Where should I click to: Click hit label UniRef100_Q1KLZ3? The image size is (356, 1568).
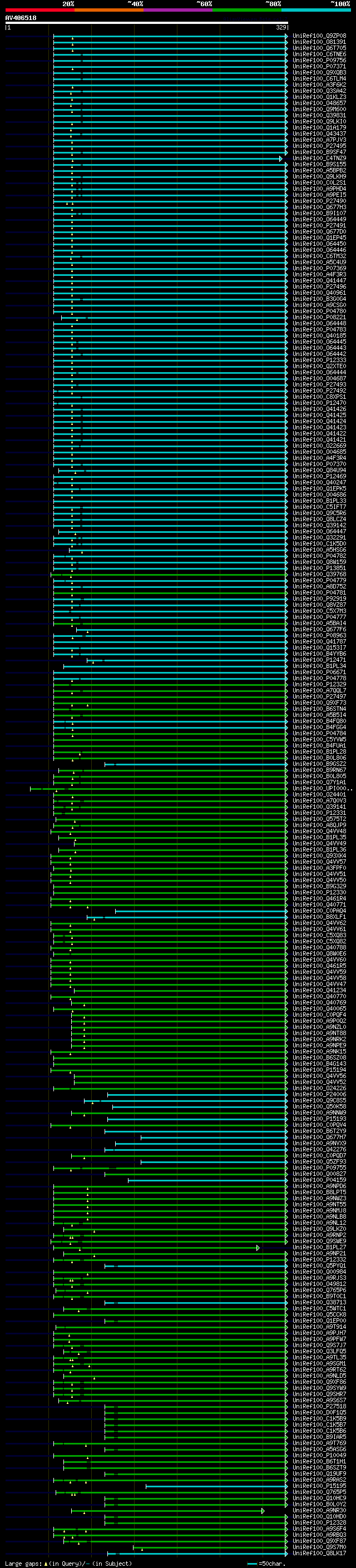point(319,97)
